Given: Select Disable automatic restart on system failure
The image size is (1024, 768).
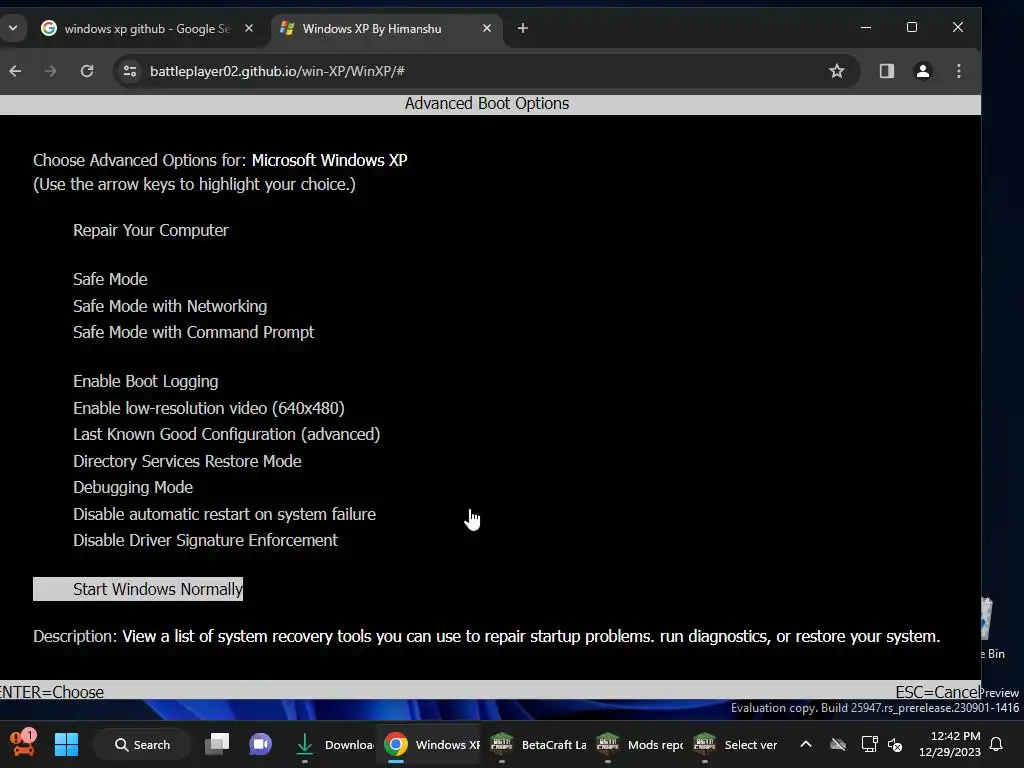Looking at the screenshot, I should click(x=225, y=514).
